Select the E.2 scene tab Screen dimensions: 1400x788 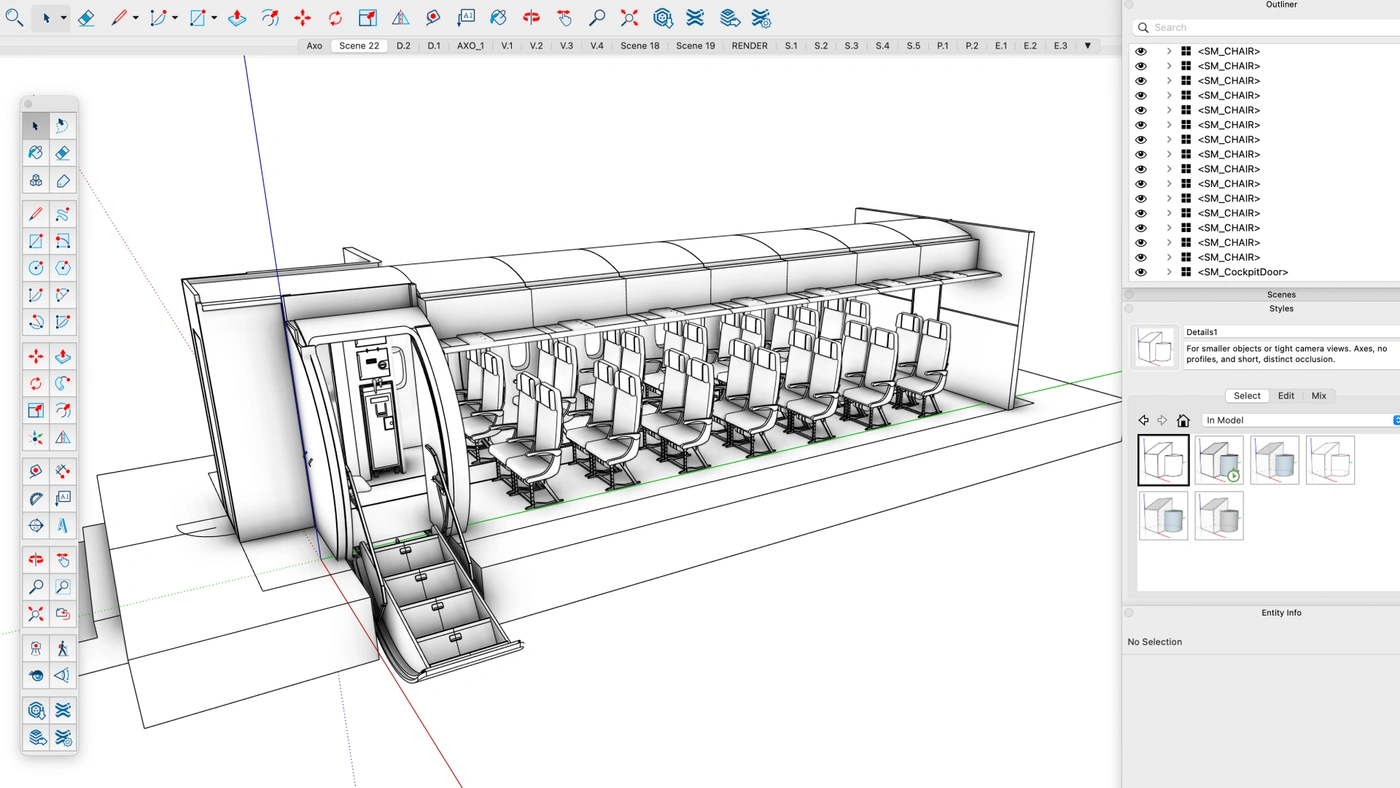coord(1030,46)
